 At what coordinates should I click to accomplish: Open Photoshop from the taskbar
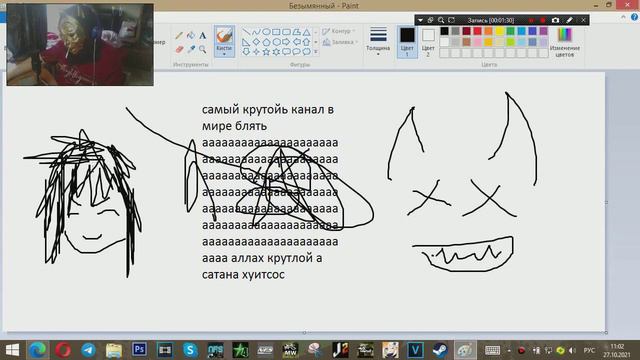click(139, 350)
